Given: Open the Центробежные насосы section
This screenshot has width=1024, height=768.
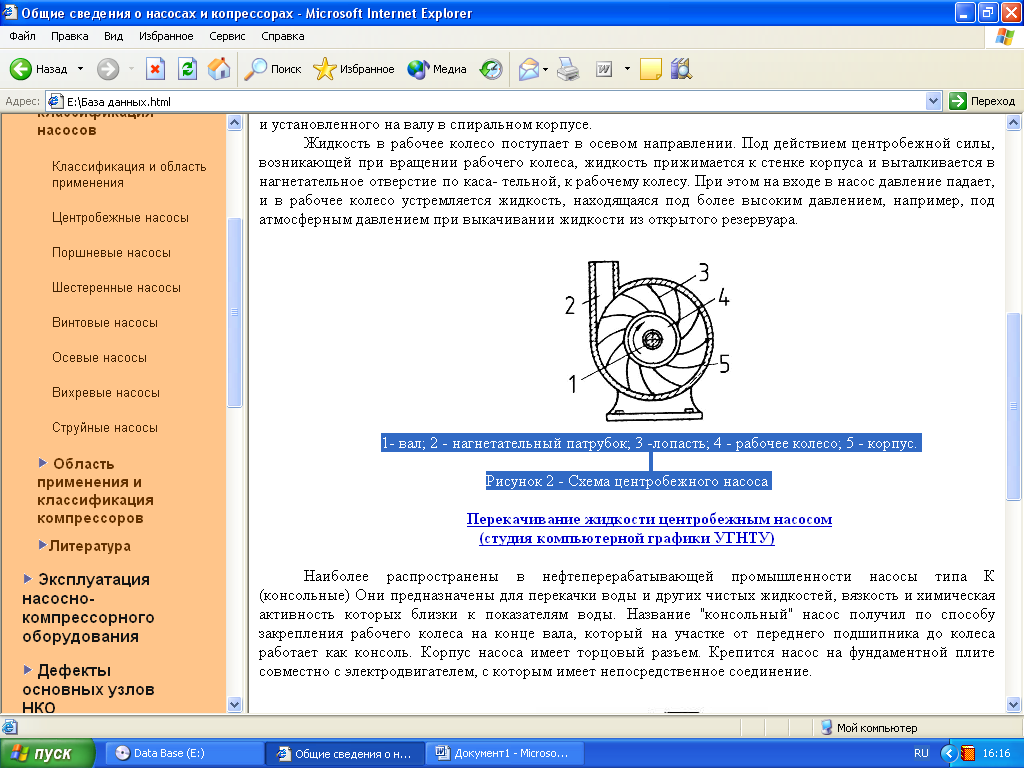Looking at the screenshot, I should coord(120,217).
